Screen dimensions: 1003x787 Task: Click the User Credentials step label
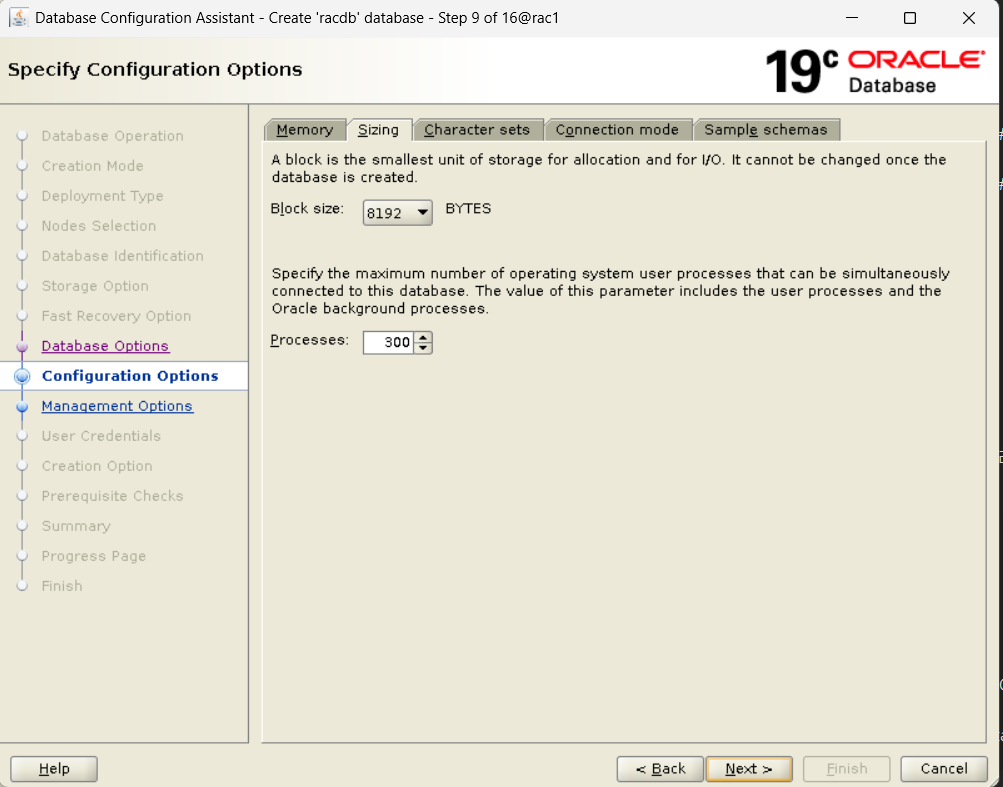(101, 436)
